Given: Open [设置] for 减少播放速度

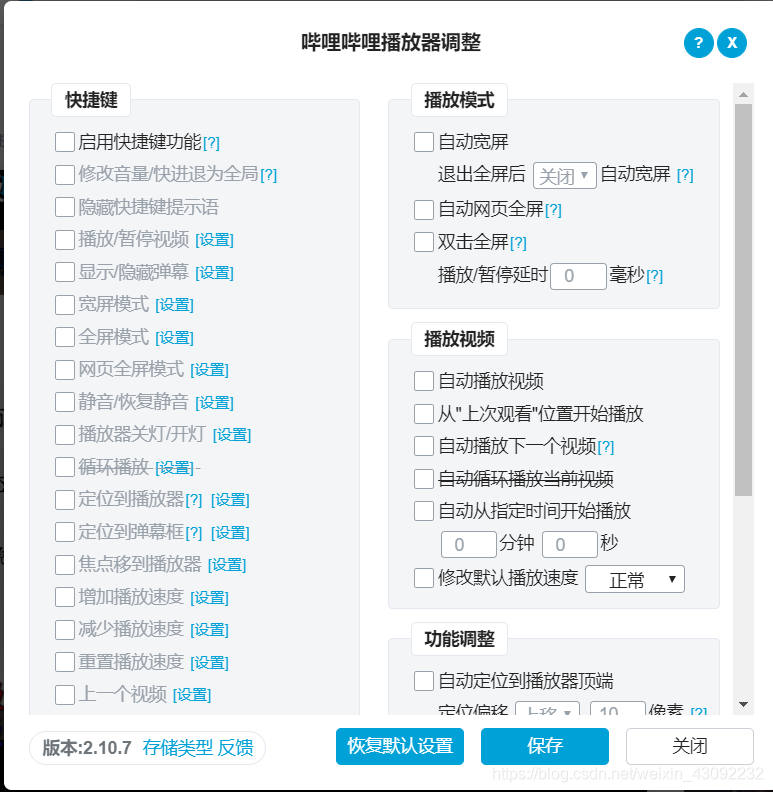Looking at the screenshot, I should (209, 630).
